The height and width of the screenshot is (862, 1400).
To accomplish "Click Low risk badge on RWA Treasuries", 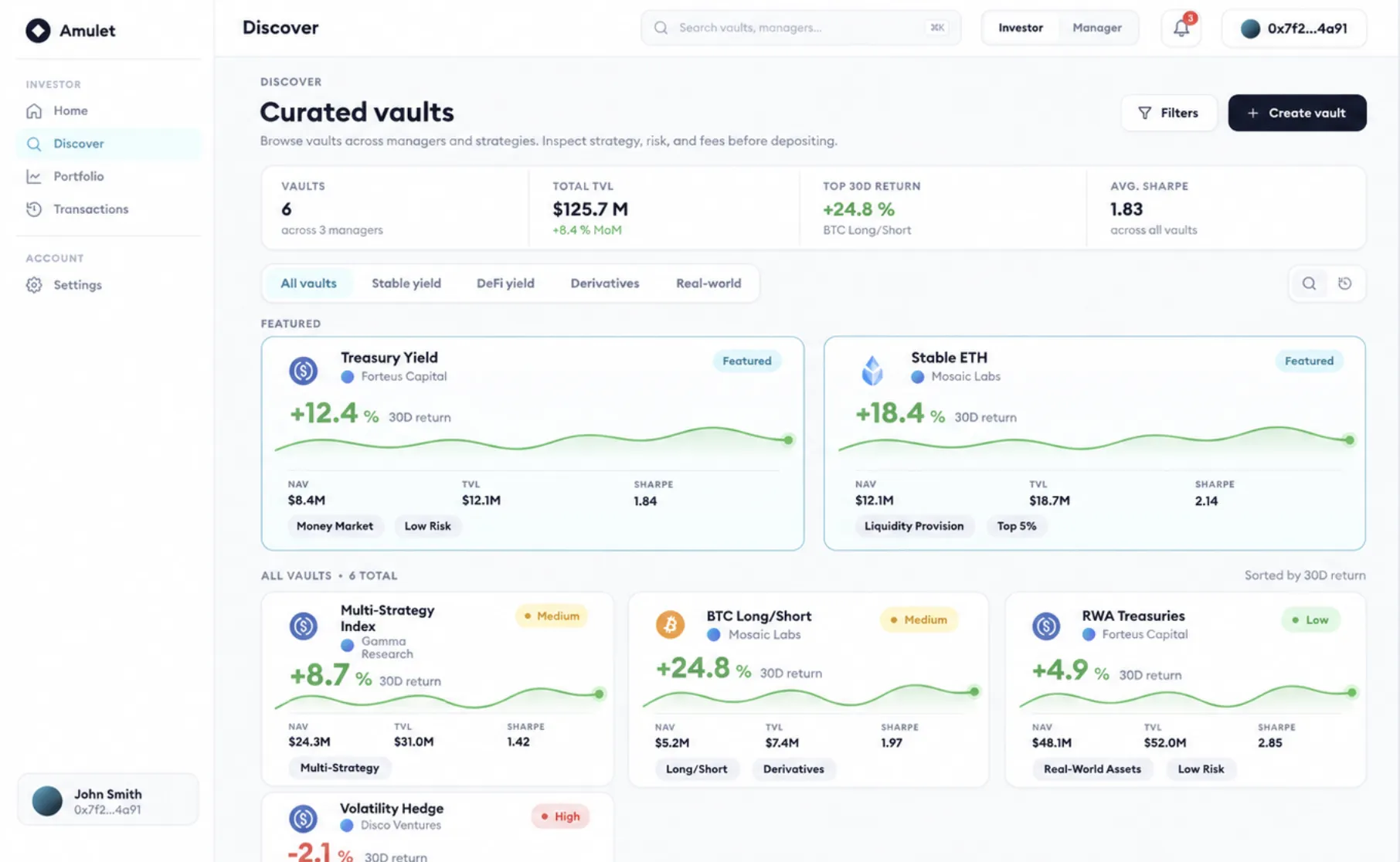I will coord(1310,619).
